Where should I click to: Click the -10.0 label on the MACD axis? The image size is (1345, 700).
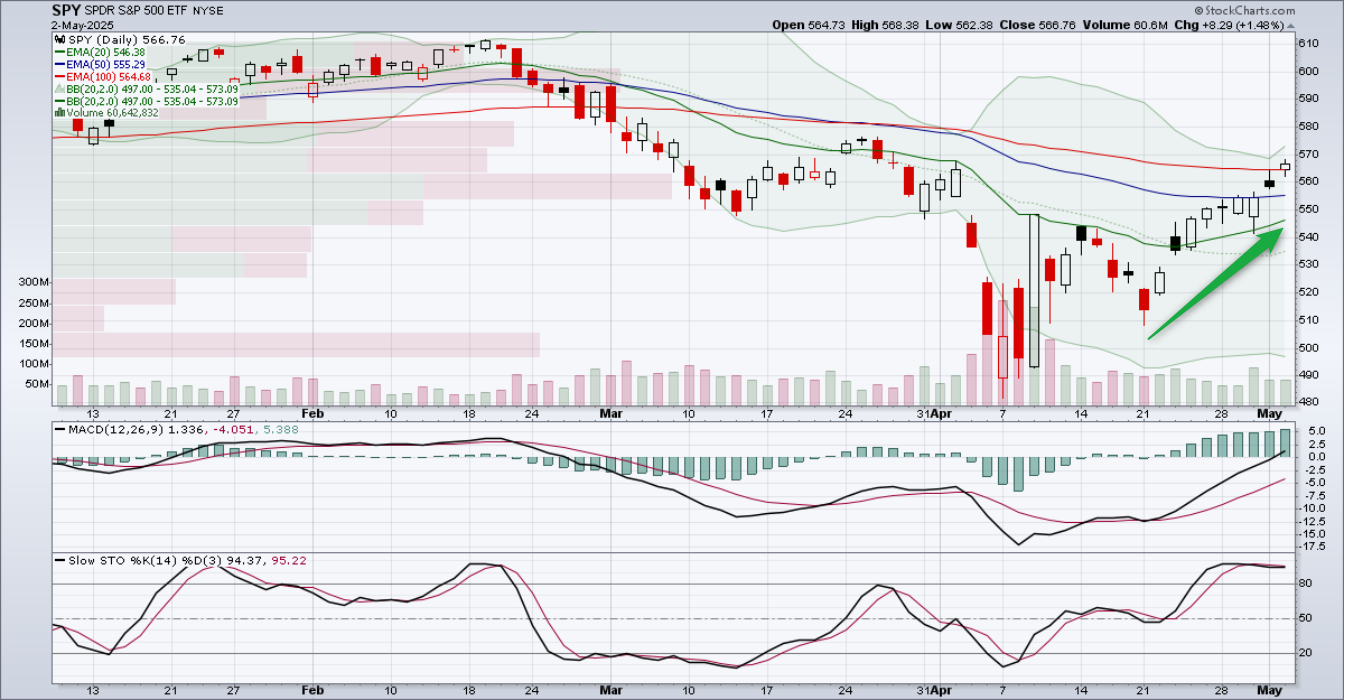(1312, 508)
